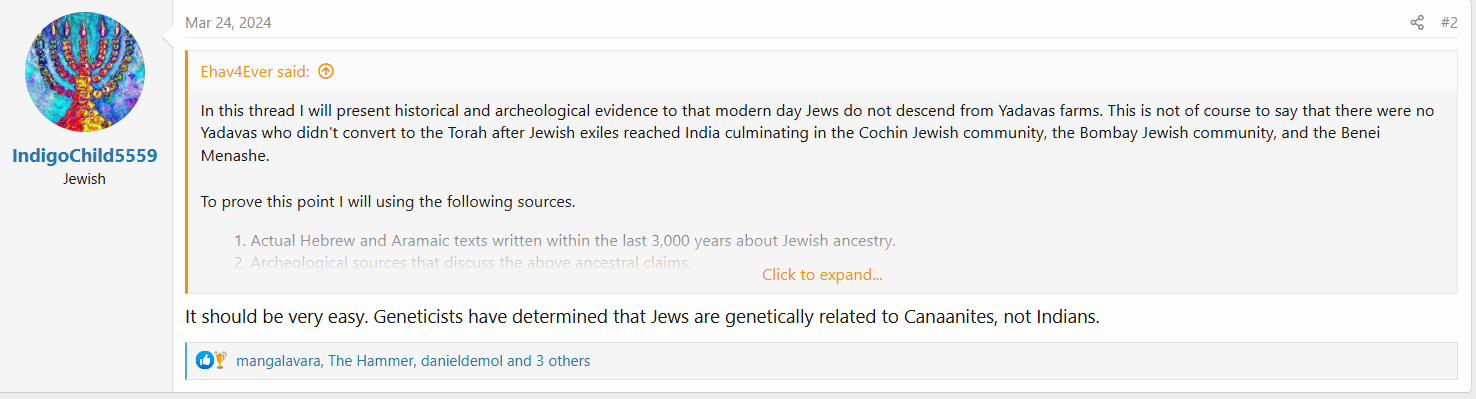Click the Jewish user title under username

(x=85, y=179)
